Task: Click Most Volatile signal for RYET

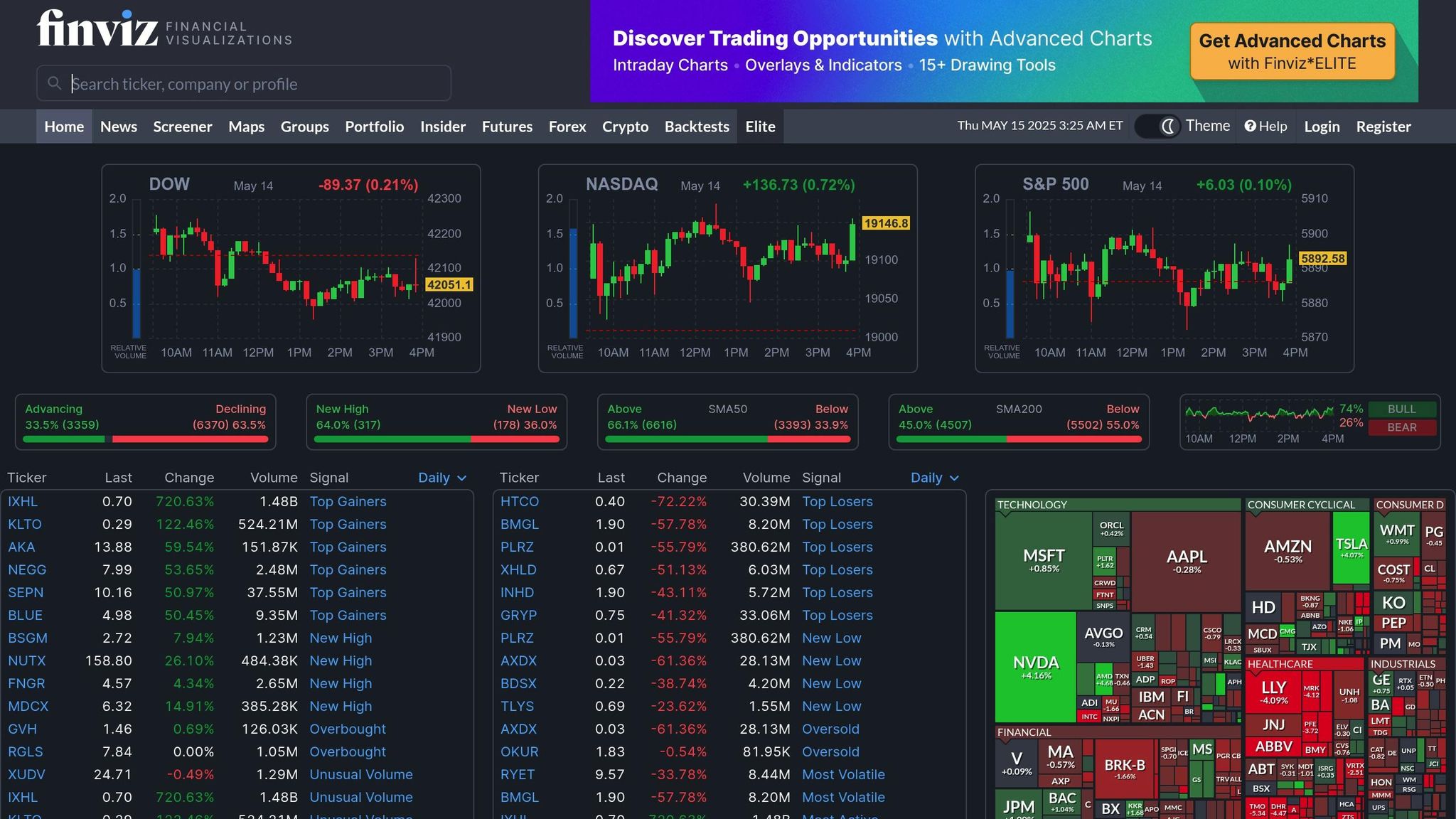Action: (844, 774)
